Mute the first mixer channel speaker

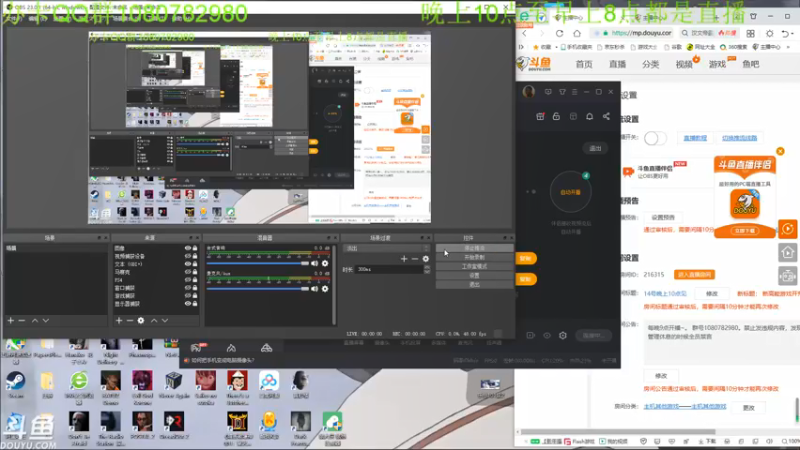[x=314, y=263]
